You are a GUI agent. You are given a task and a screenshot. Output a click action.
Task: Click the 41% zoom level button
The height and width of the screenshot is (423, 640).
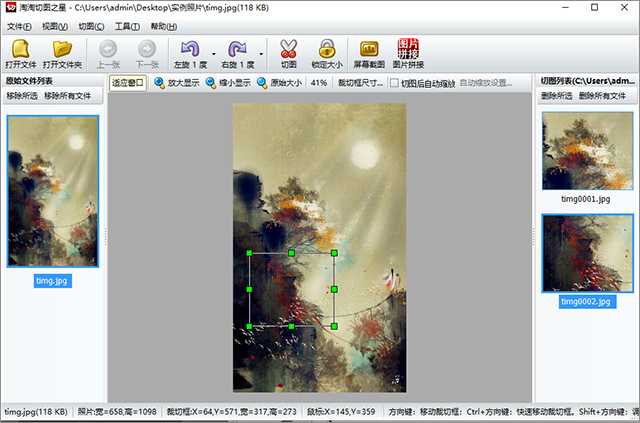coord(319,83)
